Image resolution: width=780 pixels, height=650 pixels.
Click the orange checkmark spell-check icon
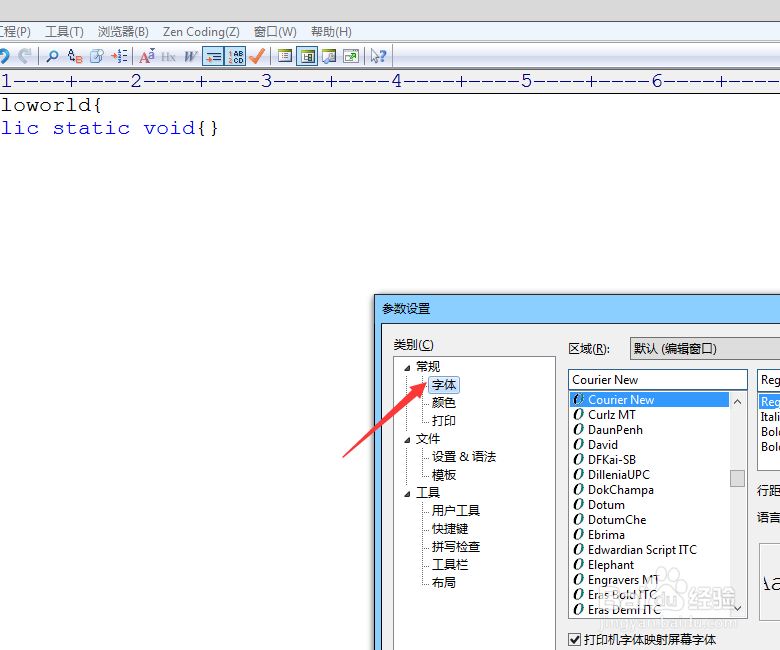point(257,56)
